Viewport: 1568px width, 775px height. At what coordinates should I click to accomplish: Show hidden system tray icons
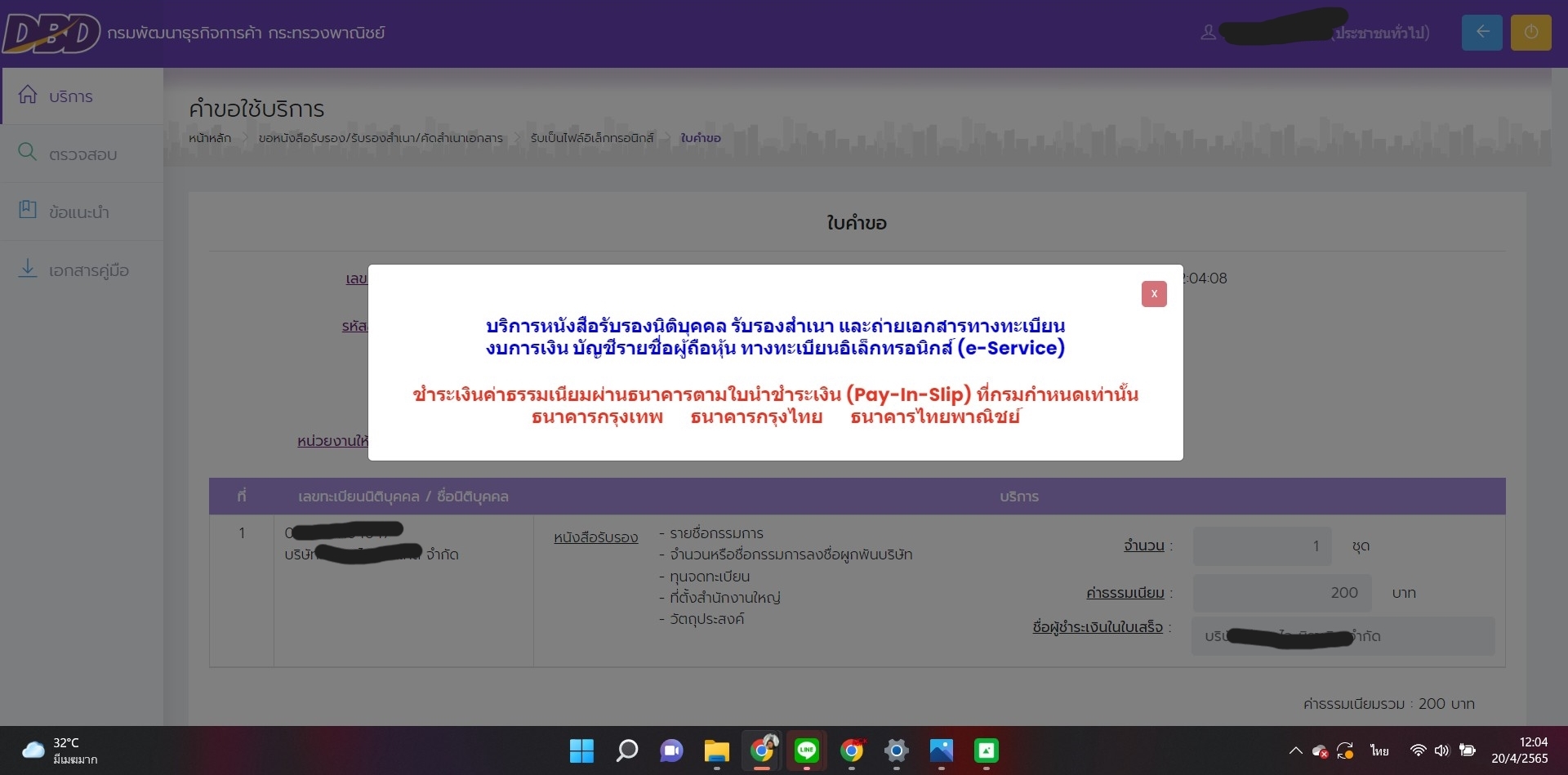point(1295,751)
